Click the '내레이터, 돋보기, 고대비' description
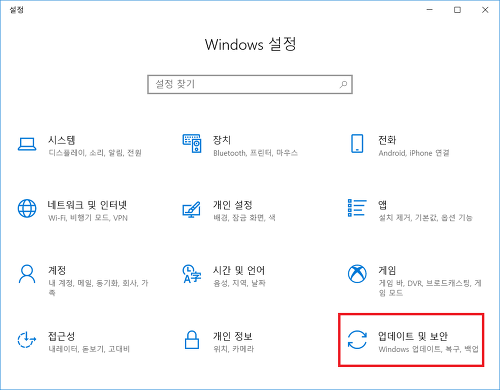 pos(89,349)
